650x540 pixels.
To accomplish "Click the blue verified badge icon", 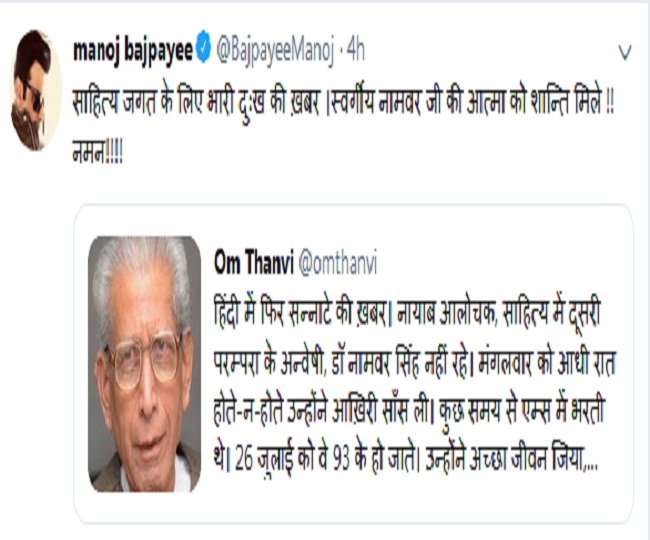I will [204, 51].
